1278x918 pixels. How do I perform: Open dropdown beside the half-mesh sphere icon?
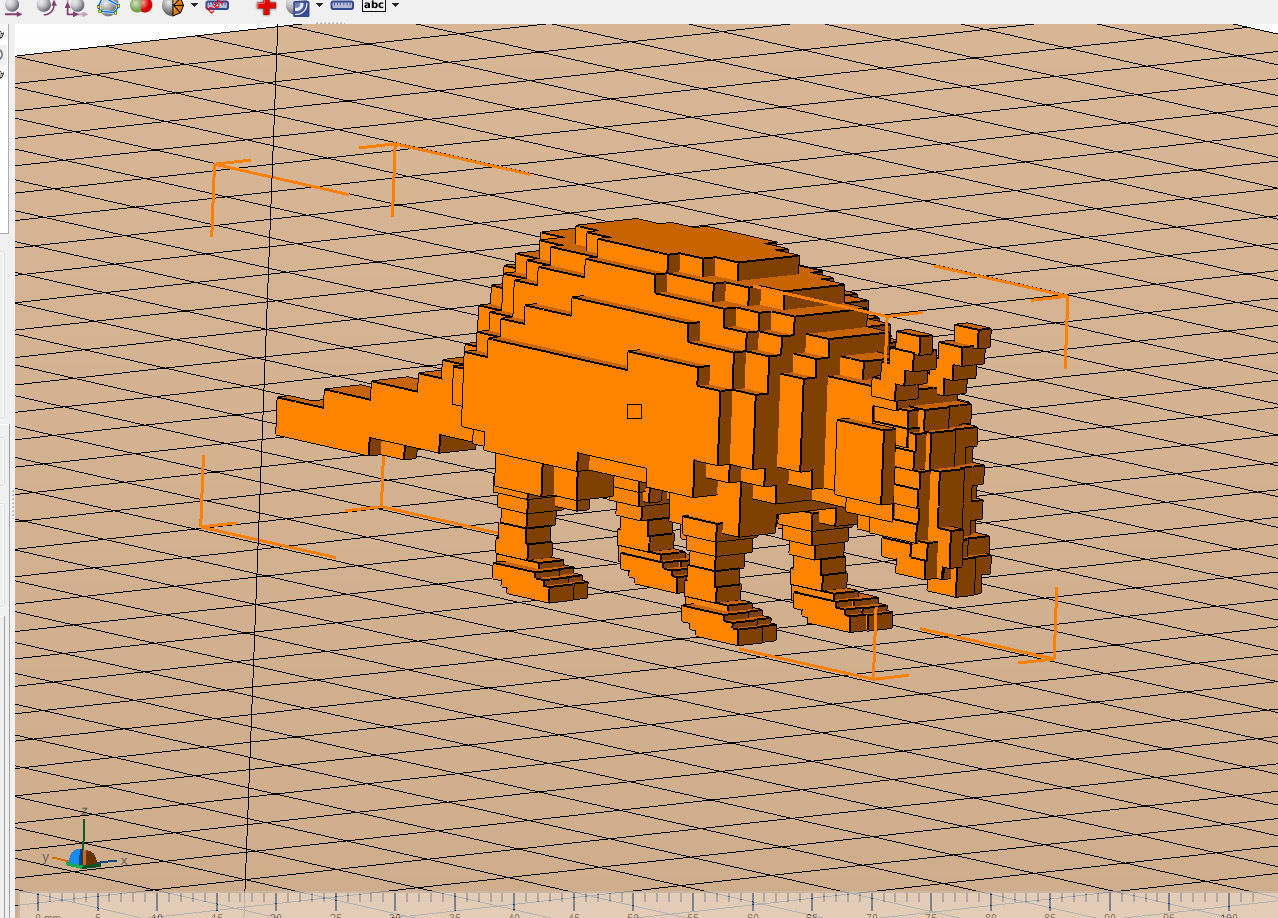pos(193,5)
